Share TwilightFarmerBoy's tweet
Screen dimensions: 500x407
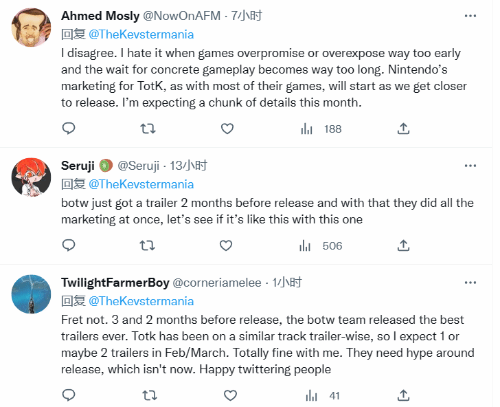403,395
